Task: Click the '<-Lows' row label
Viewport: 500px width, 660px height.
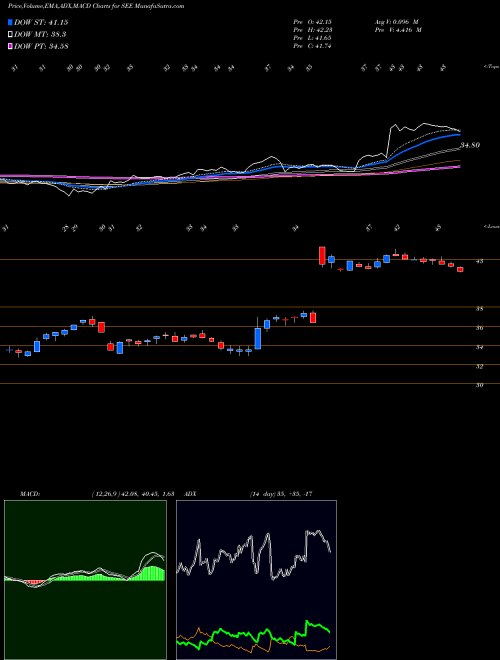Action: 491,226
